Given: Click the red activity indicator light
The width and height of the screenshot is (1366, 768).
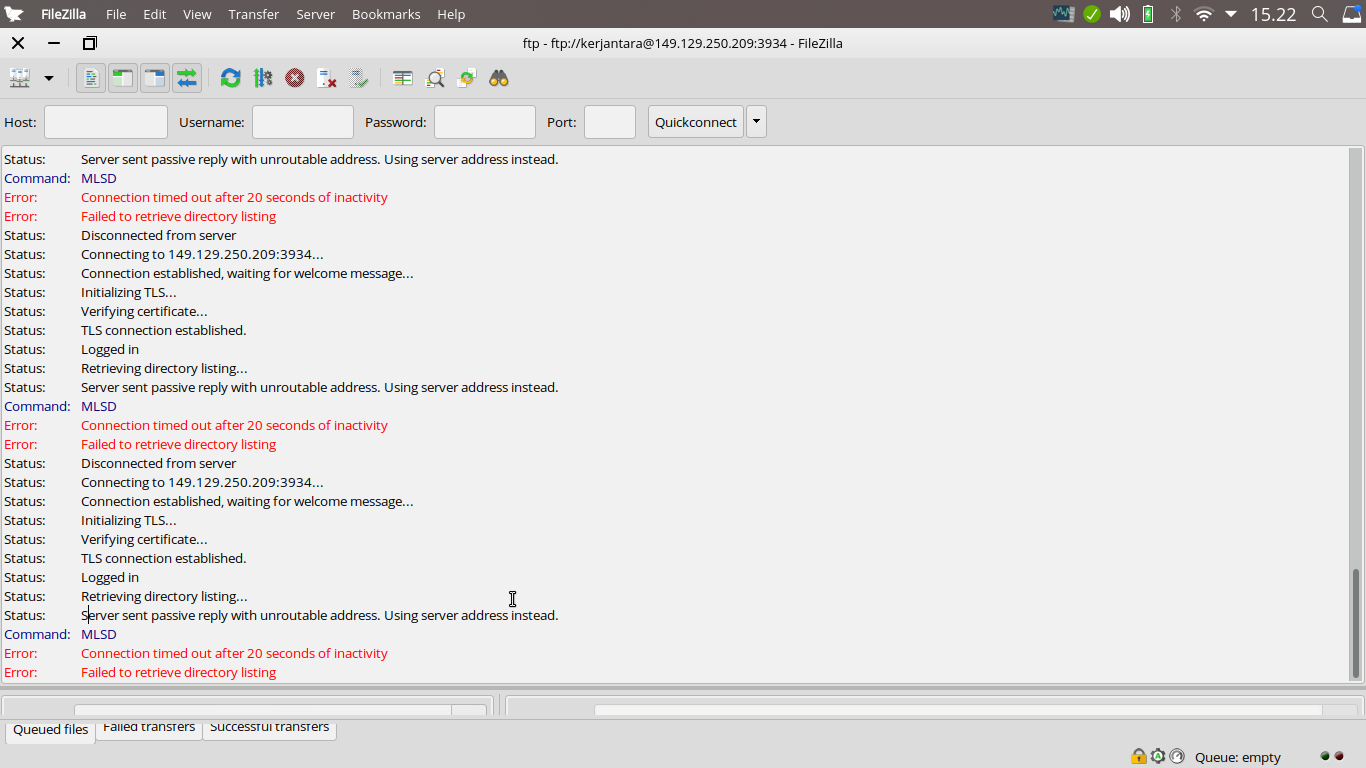Looking at the screenshot, I should pyautogui.click(x=1339, y=756).
